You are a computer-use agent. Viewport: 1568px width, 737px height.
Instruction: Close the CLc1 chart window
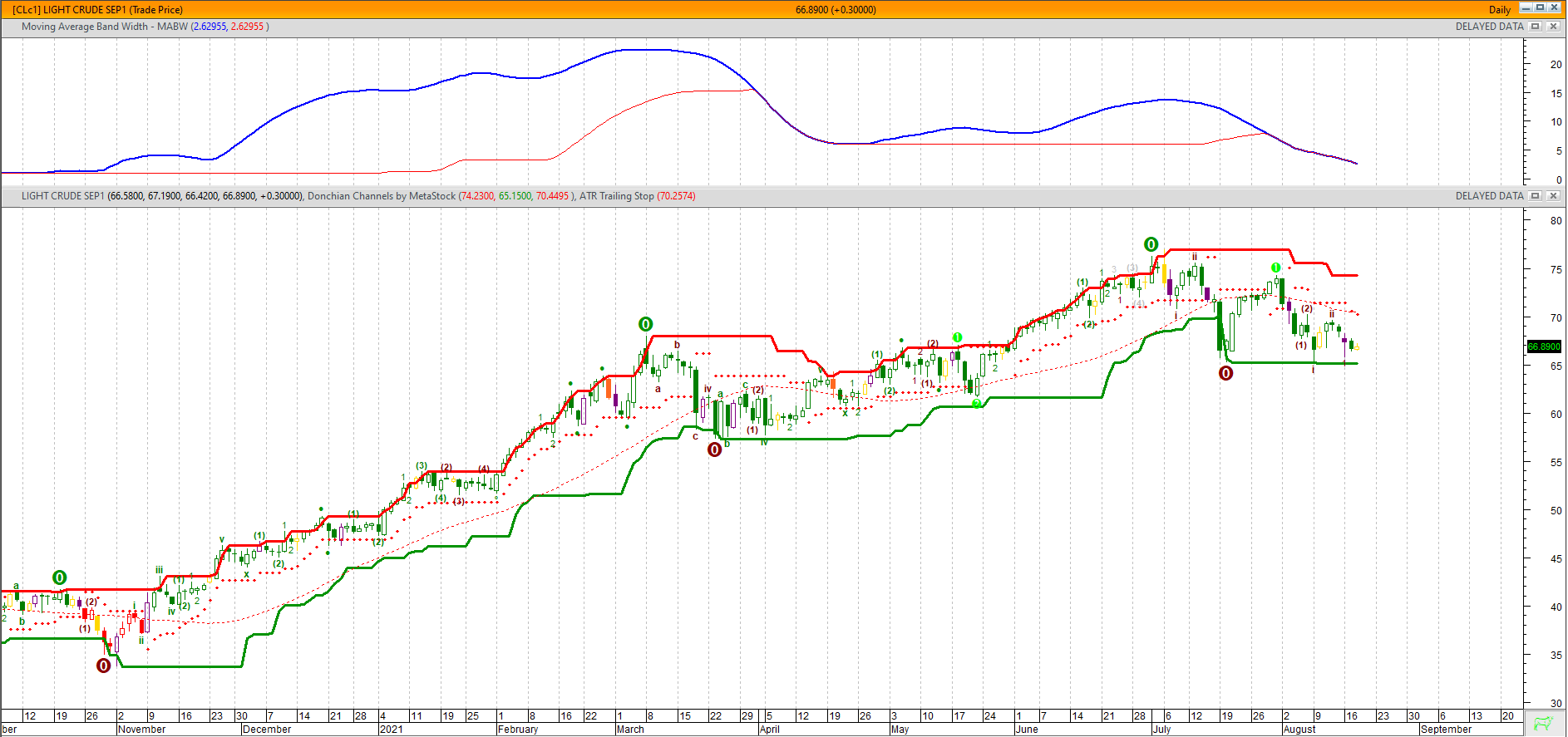(1554, 7)
